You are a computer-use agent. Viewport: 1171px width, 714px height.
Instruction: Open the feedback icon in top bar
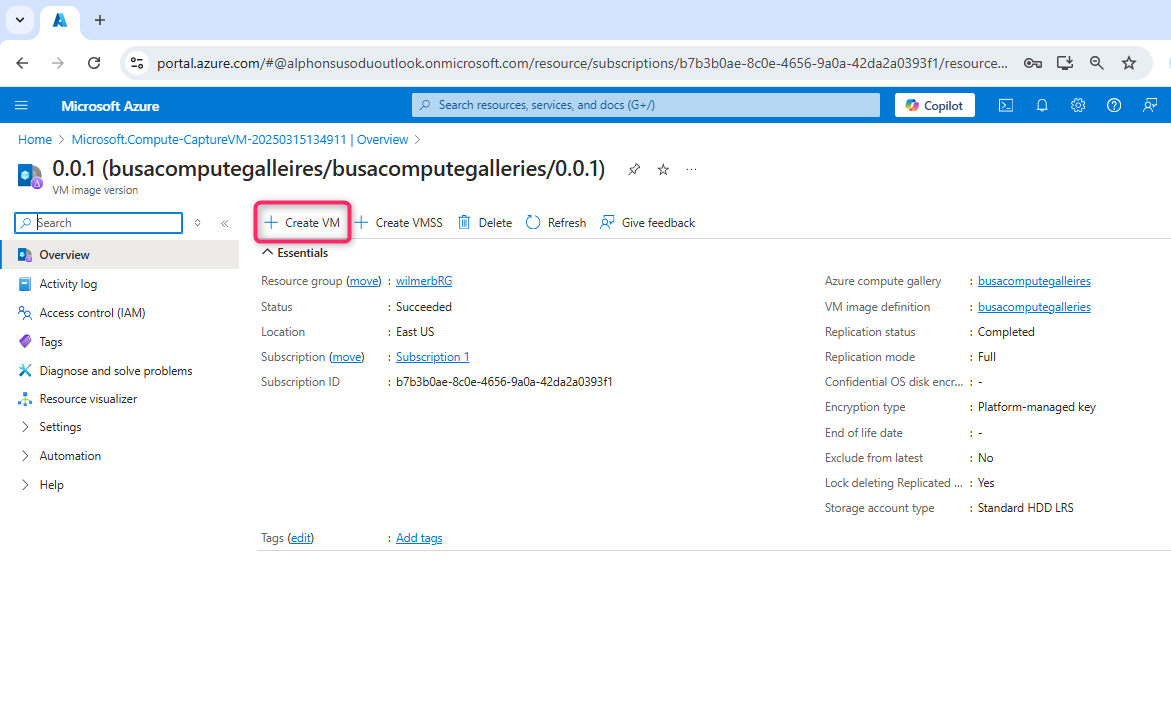(x=1149, y=105)
